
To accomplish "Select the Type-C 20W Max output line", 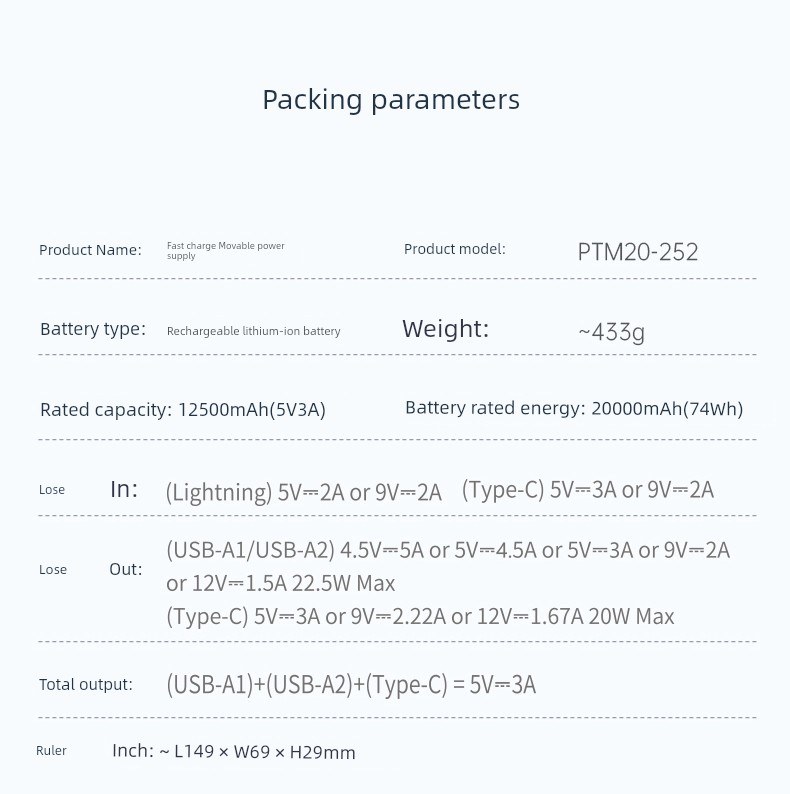I will click(420, 616).
